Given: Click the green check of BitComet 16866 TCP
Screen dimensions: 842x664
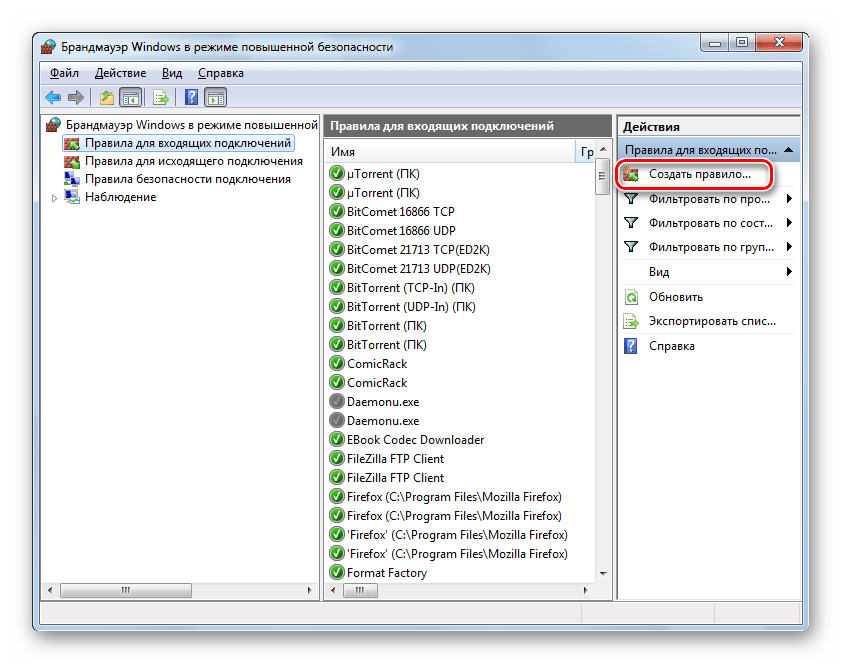Looking at the screenshot, I should point(337,211).
